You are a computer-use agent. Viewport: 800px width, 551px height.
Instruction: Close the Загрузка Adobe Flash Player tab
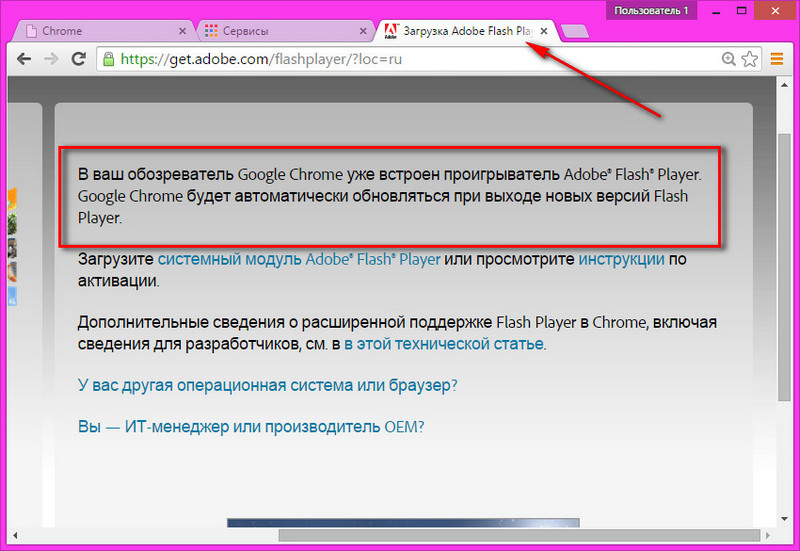544,31
